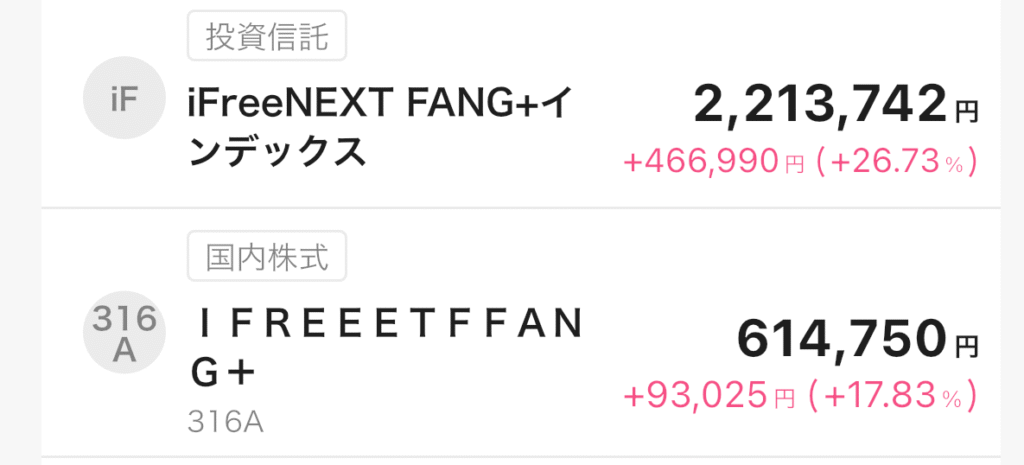The image size is (1024, 465).
Task: Tap the インデックス text on the second line
Action: (x=276, y=152)
